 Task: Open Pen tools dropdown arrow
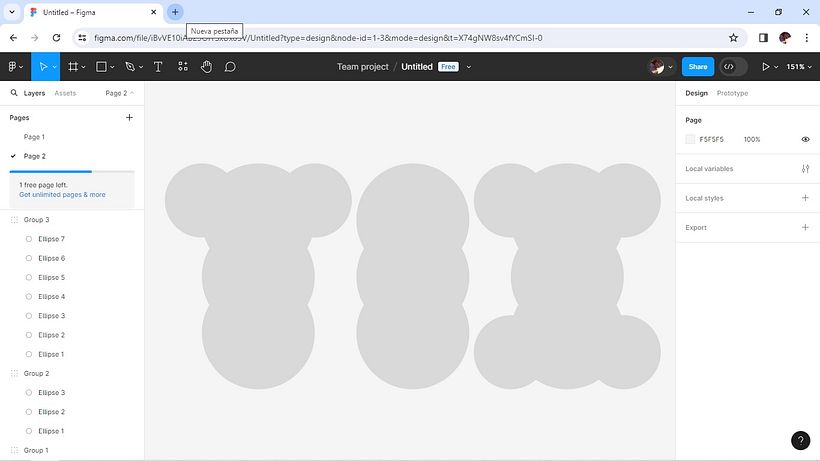pyautogui.click(x=140, y=67)
